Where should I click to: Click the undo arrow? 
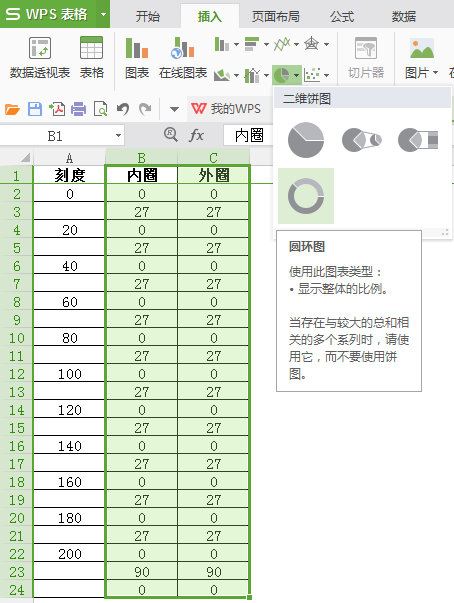(x=123, y=109)
